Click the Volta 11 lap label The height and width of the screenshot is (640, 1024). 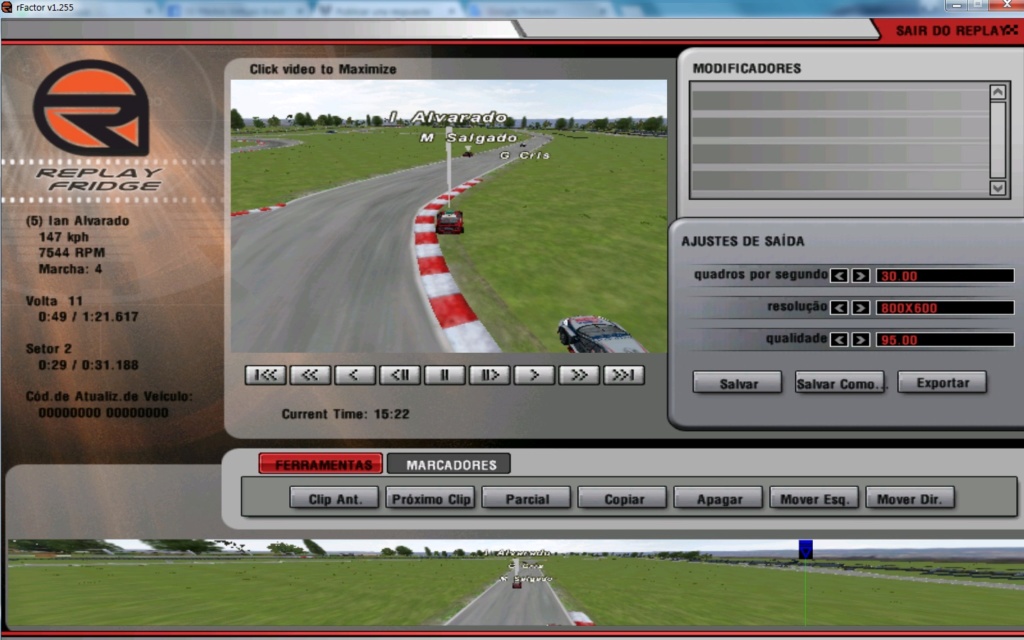[54, 301]
